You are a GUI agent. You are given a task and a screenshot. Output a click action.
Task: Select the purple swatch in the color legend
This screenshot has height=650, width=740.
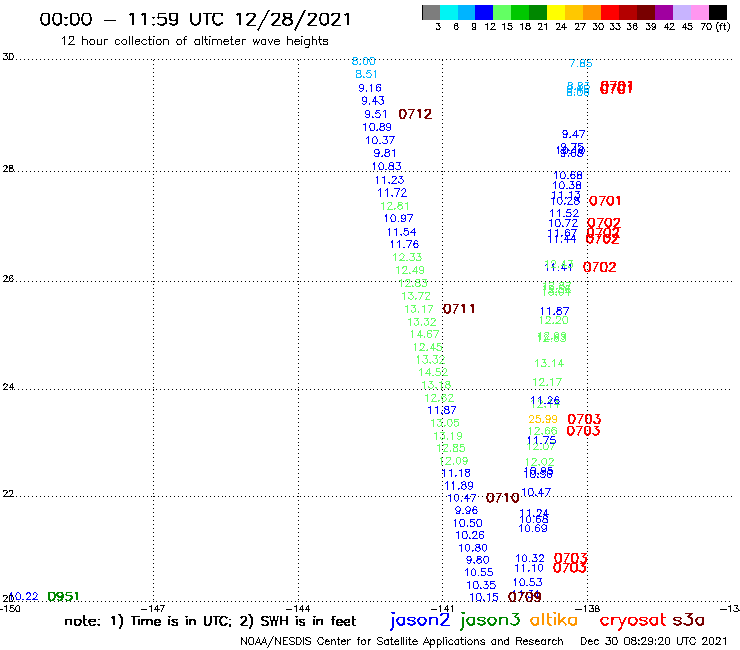pyautogui.click(x=664, y=12)
